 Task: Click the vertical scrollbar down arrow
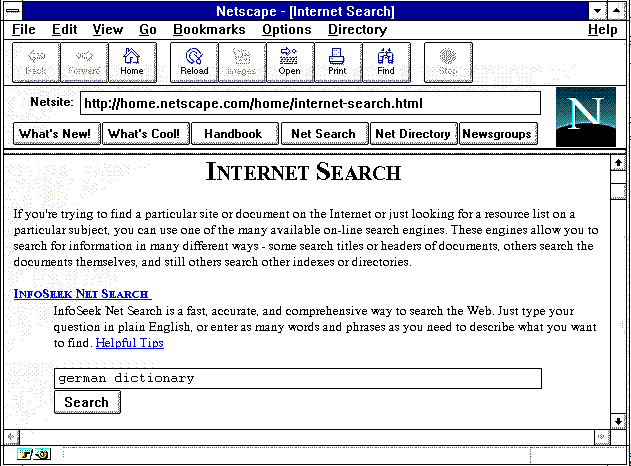click(618, 421)
